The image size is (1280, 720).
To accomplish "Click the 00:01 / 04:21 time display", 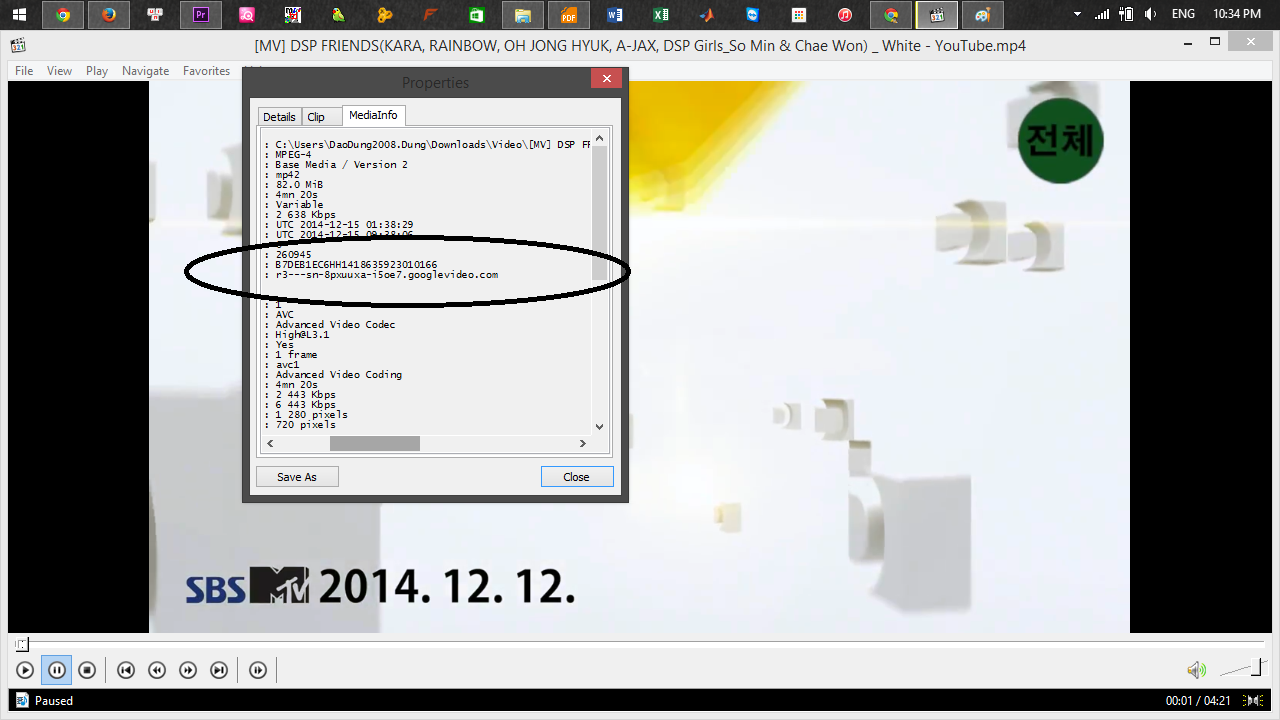I will click(1198, 701).
